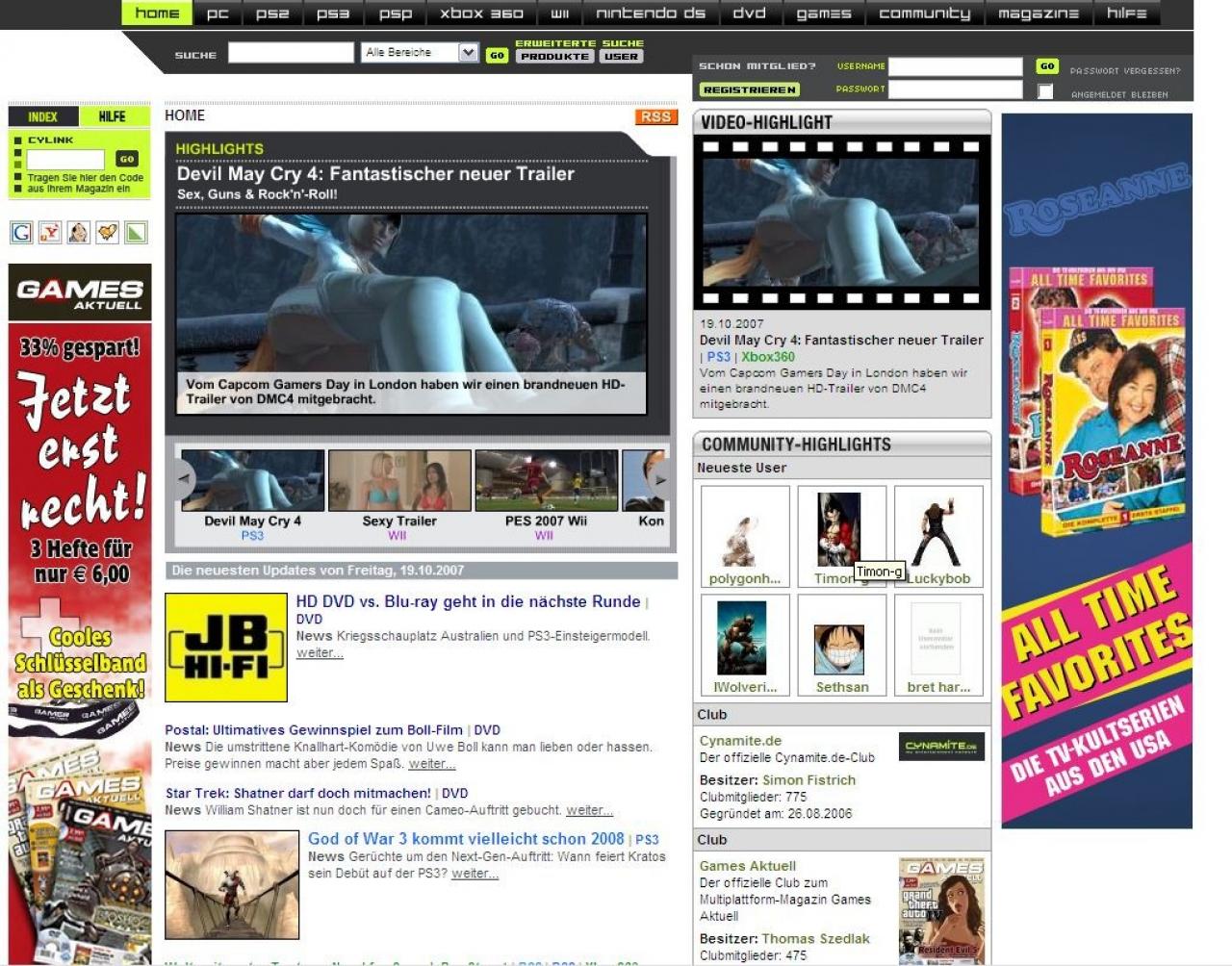Select the Xbox 360 navigation tab
1232x966 pixels.
pyautogui.click(x=481, y=13)
